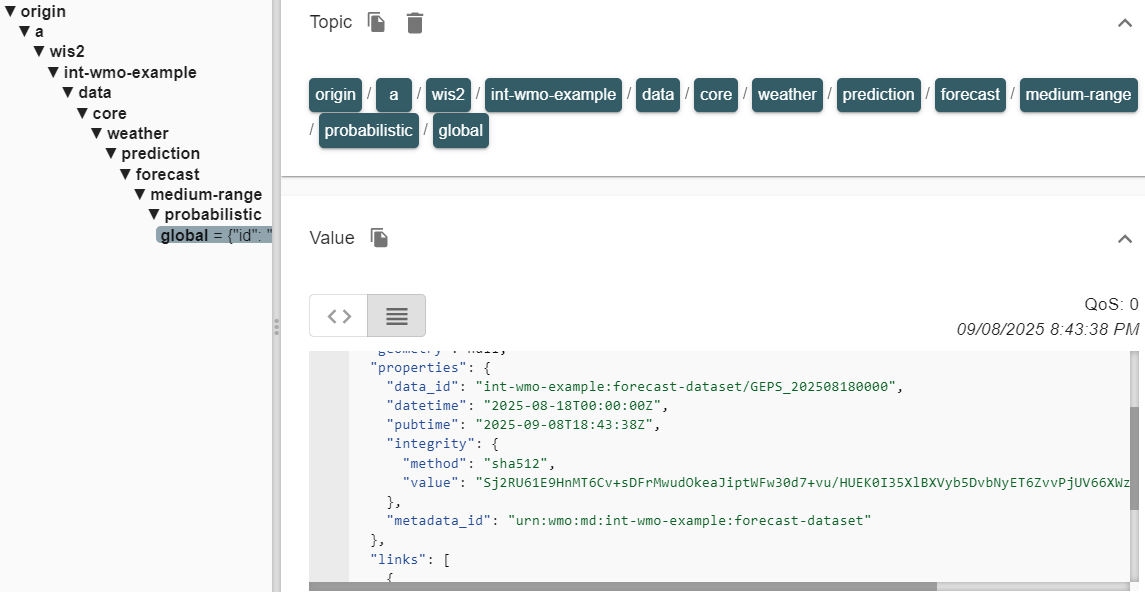Screen dimensions: 1145x592
Task: Click the "sha512" method value
Action: (x=518, y=464)
